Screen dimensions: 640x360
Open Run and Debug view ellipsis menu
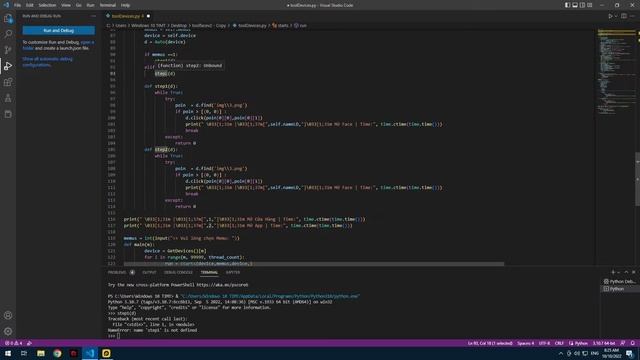tap(93, 16)
